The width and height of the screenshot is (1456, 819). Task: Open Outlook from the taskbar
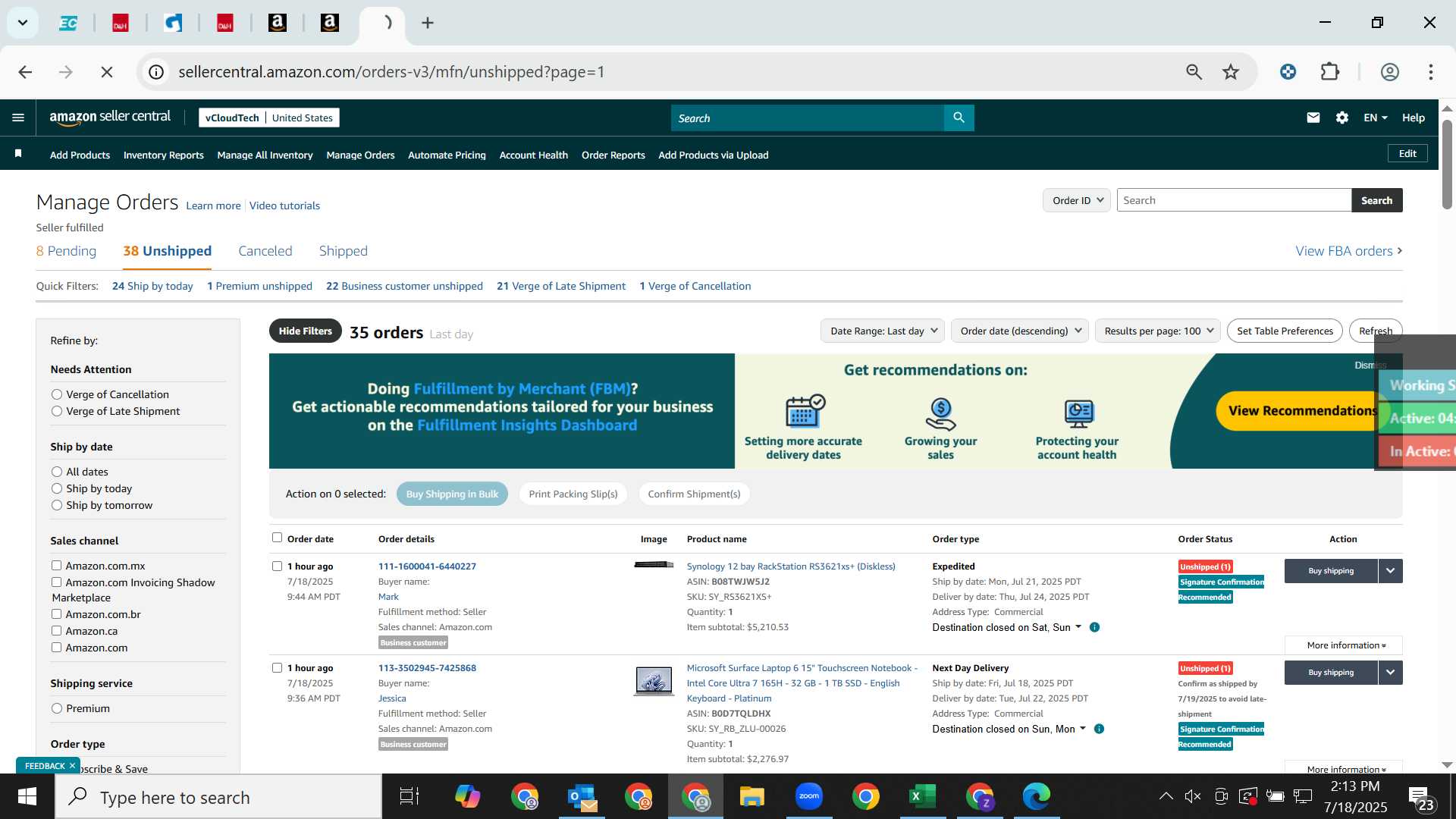coord(582,796)
